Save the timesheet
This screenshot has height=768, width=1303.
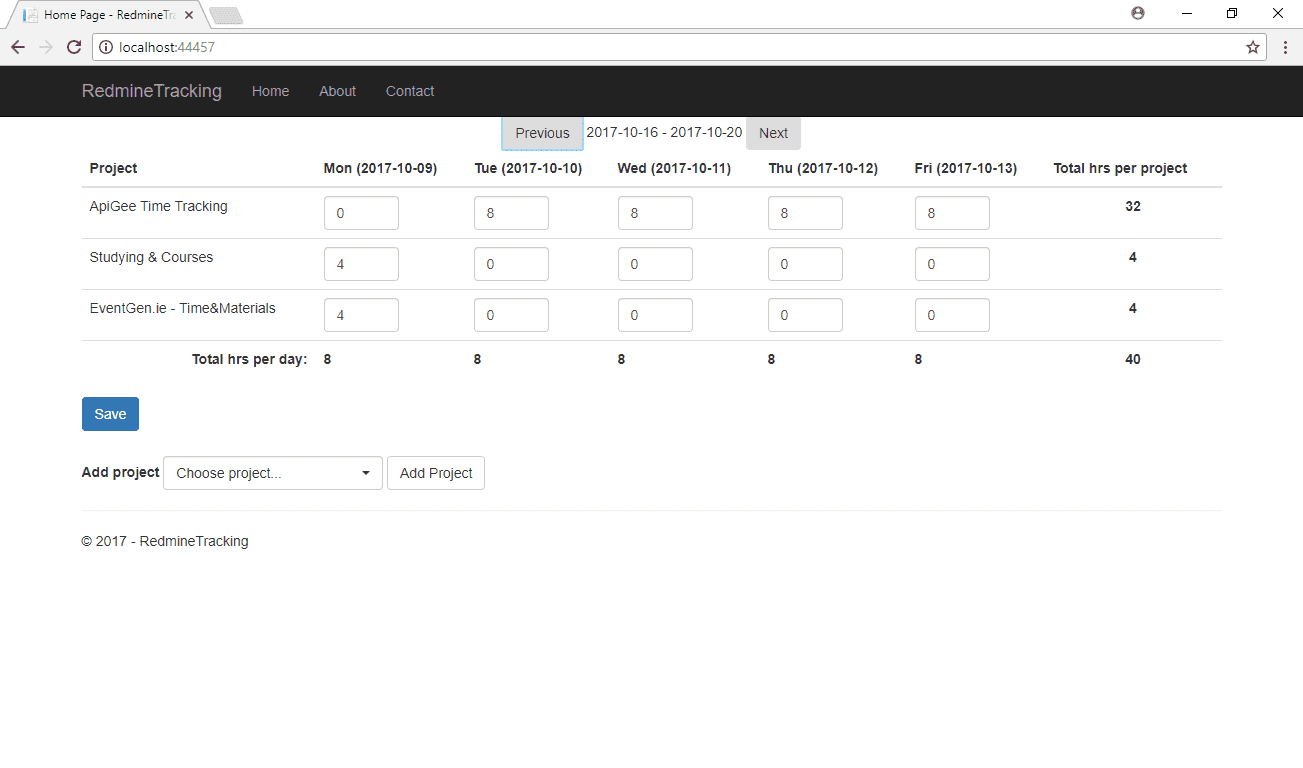tap(110, 414)
